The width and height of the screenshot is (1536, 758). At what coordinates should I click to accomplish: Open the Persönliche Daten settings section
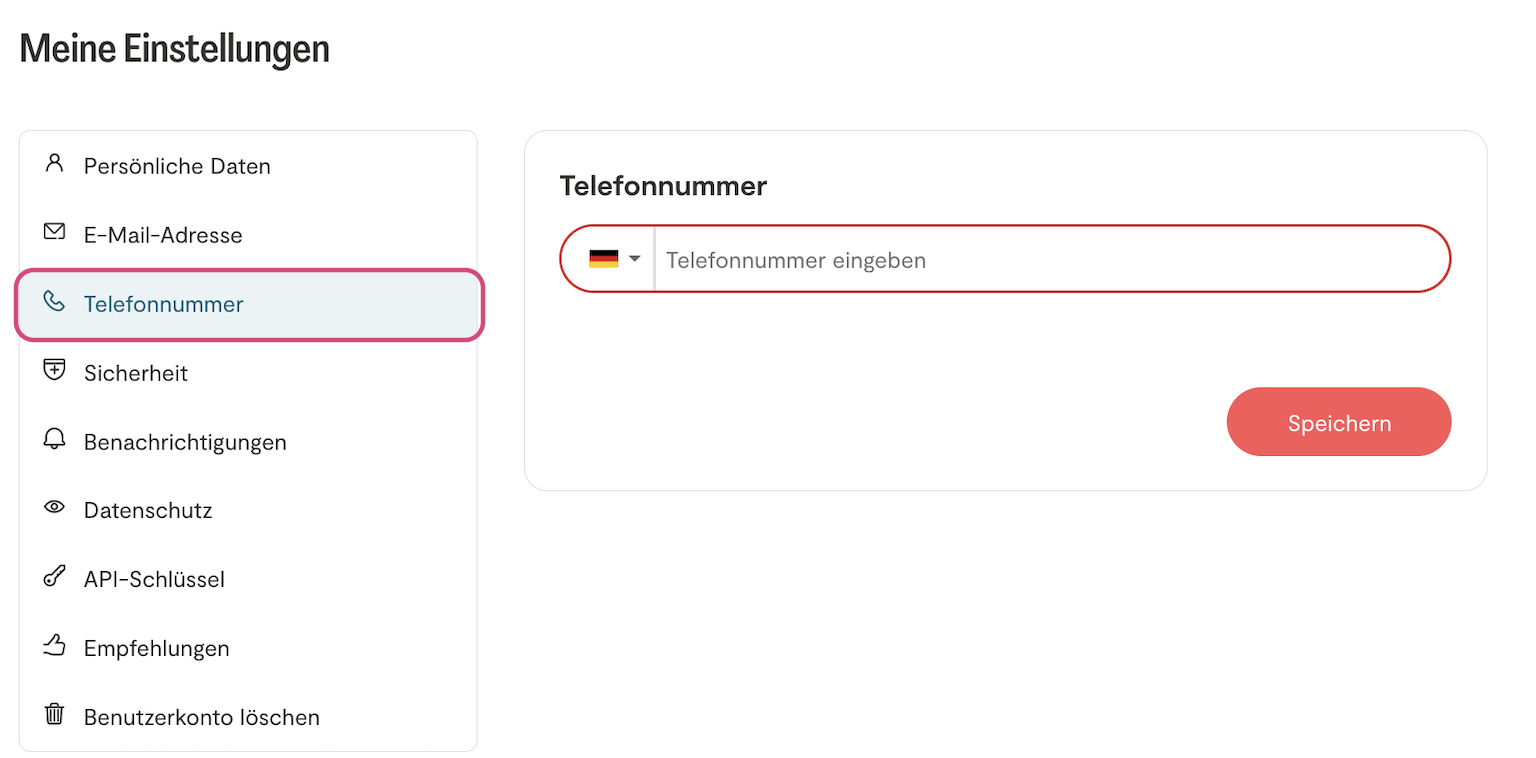(x=177, y=166)
